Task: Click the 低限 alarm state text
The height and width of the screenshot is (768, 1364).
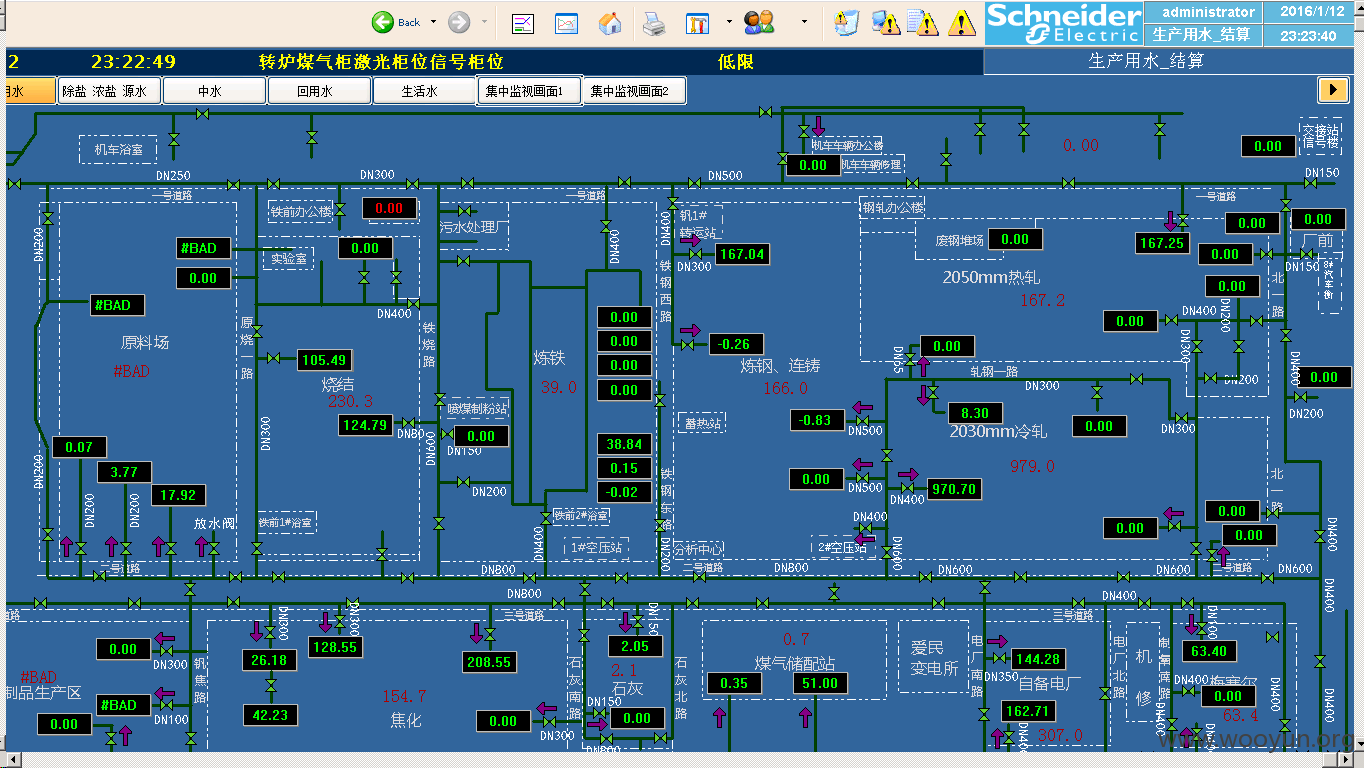Action: 736,62
